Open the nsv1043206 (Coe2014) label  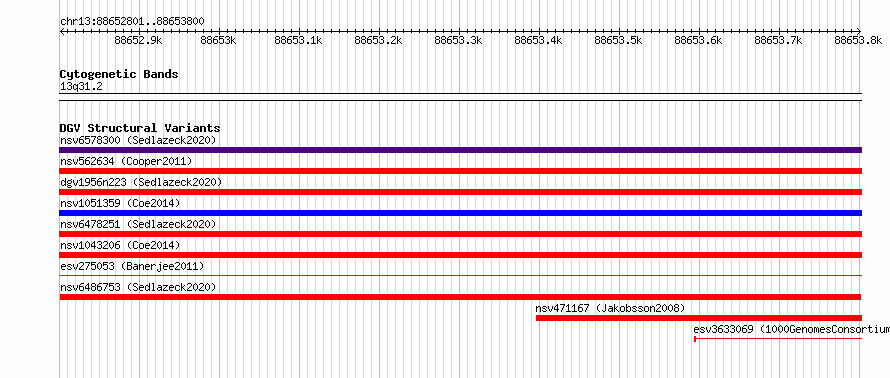click(120, 245)
